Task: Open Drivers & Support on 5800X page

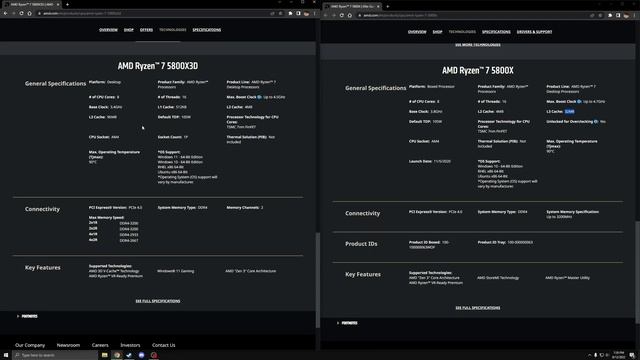Action: point(534,32)
